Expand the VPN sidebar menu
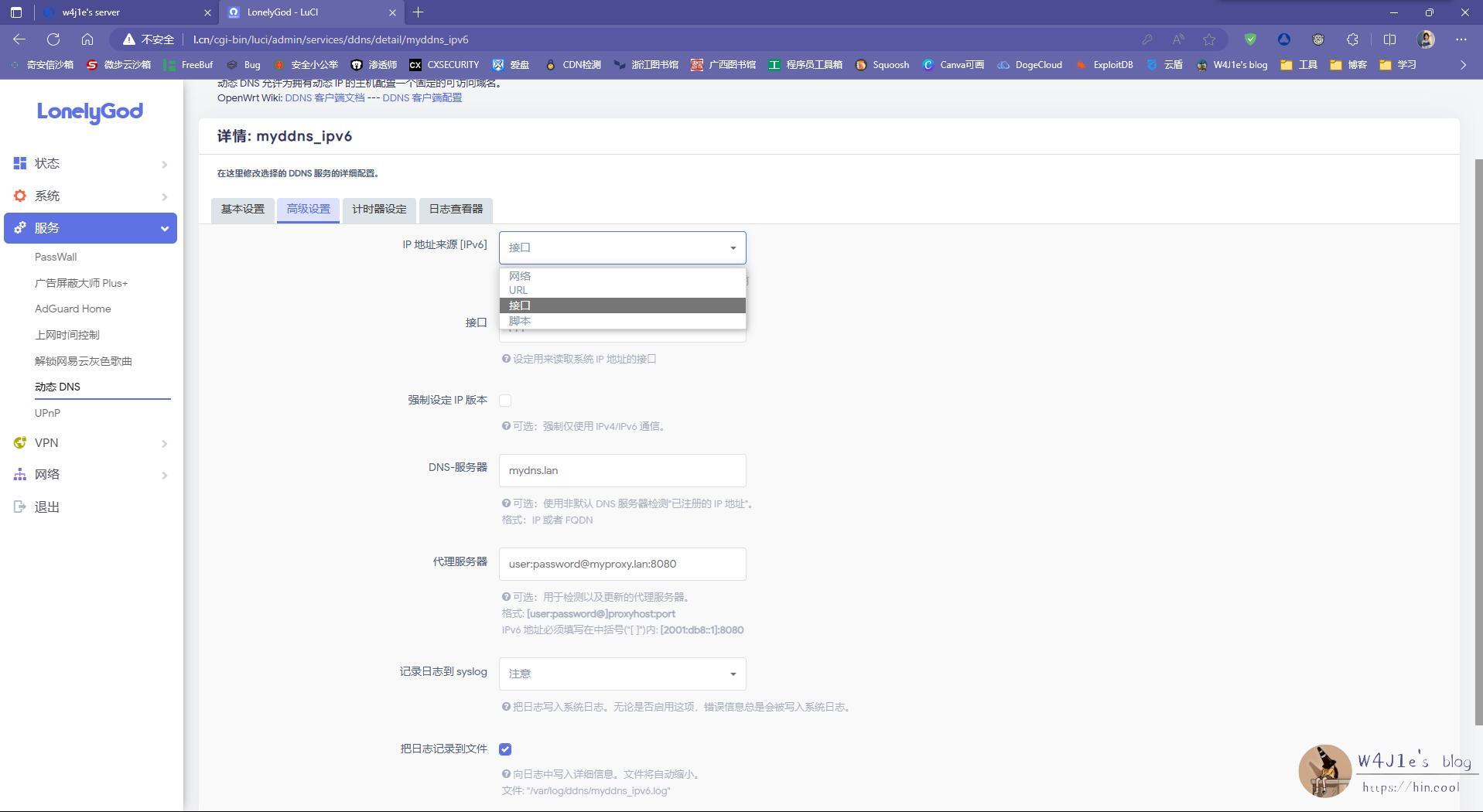This screenshot has width=1483, height=812. 91,443
